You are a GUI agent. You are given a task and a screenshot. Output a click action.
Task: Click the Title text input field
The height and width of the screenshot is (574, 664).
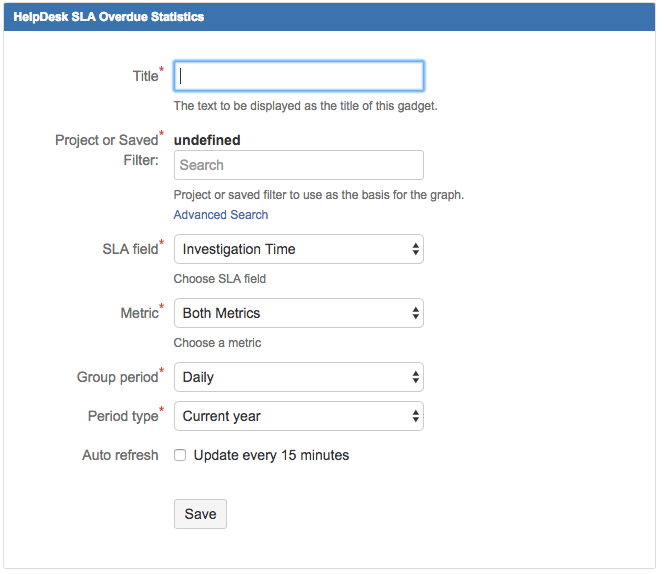pos(298,76)
